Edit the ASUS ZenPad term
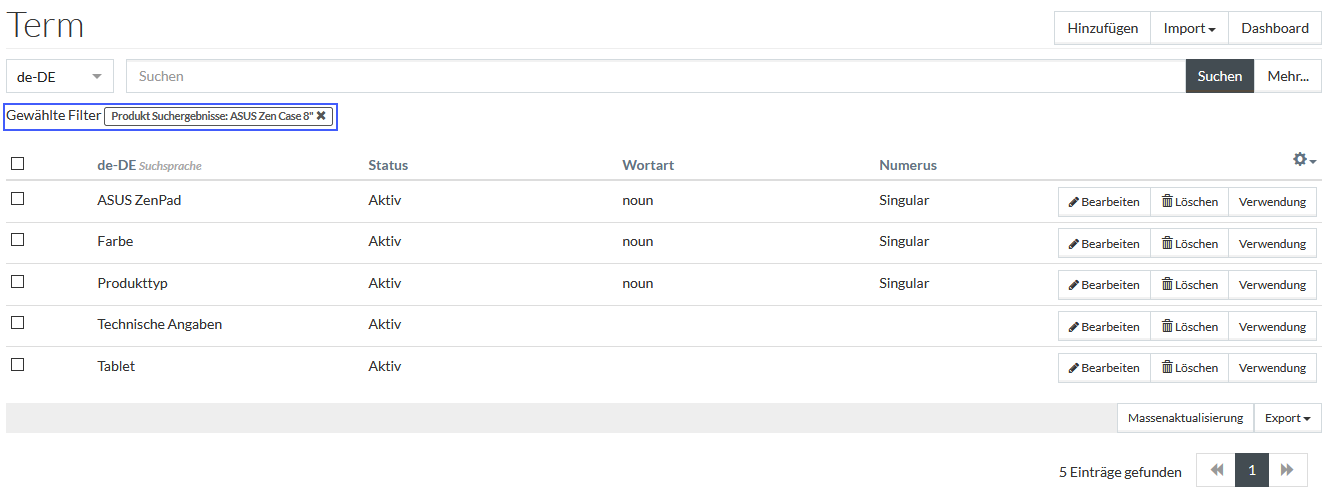The image size is (1330, 494). pyautogui.click(x=1104, y=202)
